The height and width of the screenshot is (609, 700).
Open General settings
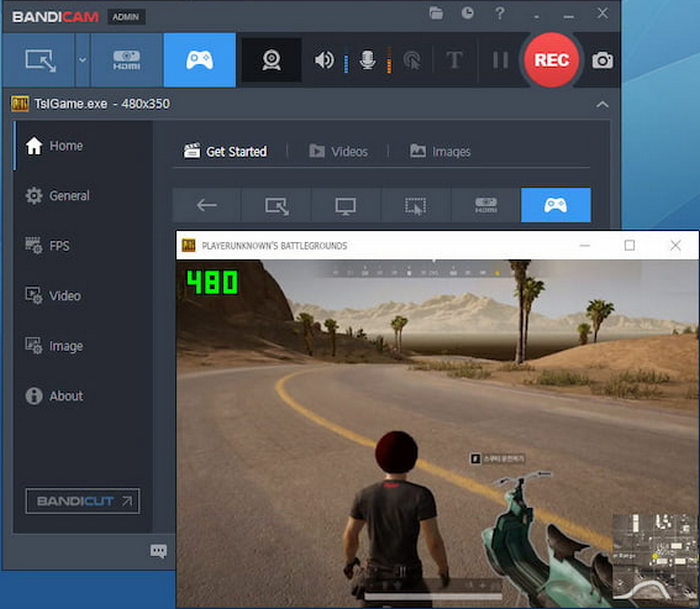point(83,196)
